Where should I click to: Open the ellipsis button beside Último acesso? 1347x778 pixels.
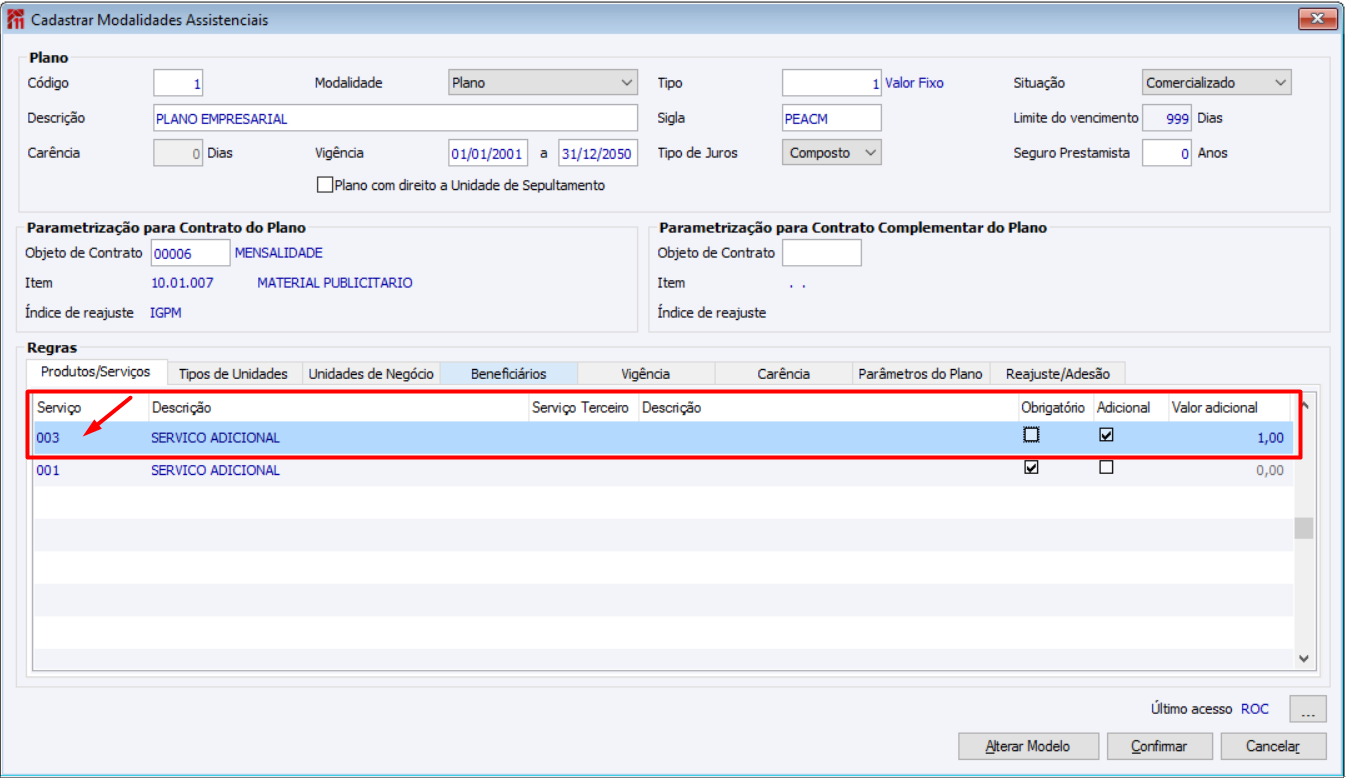pos(1308,709)
